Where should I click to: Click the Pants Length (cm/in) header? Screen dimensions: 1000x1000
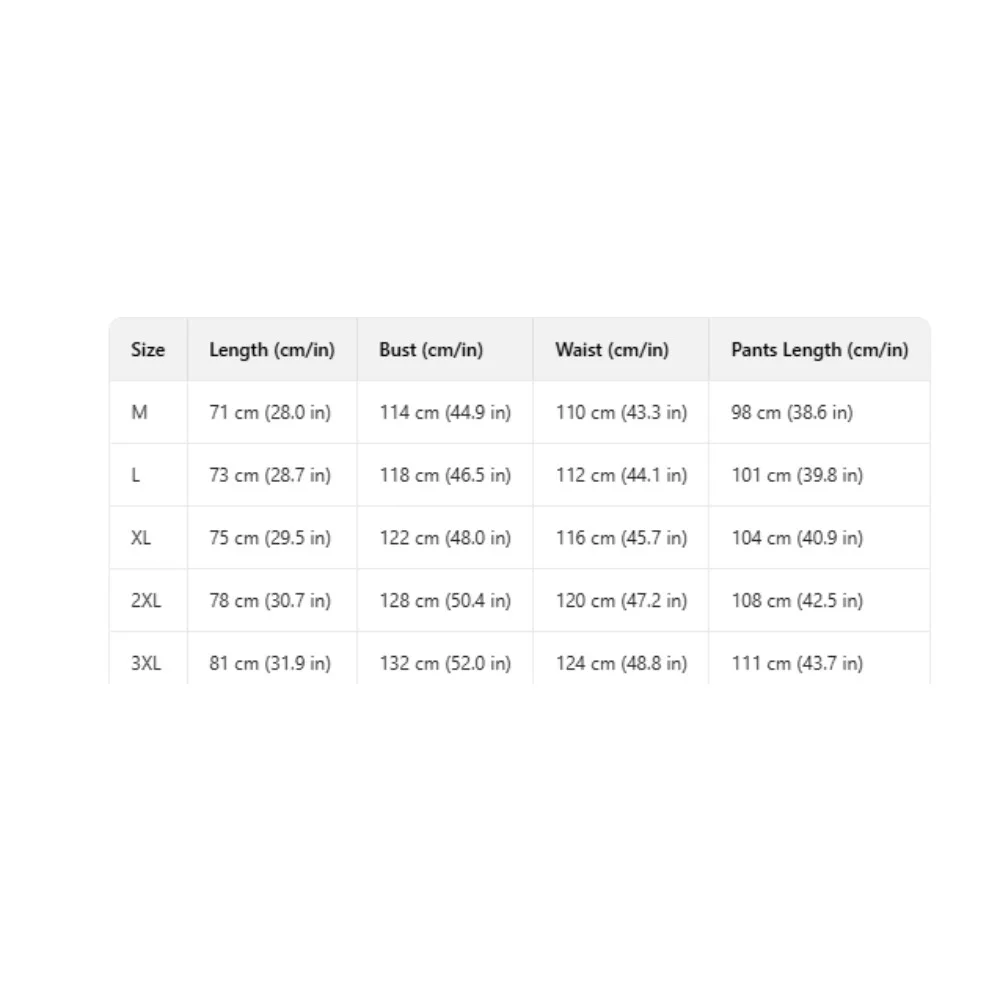point(820,349)
